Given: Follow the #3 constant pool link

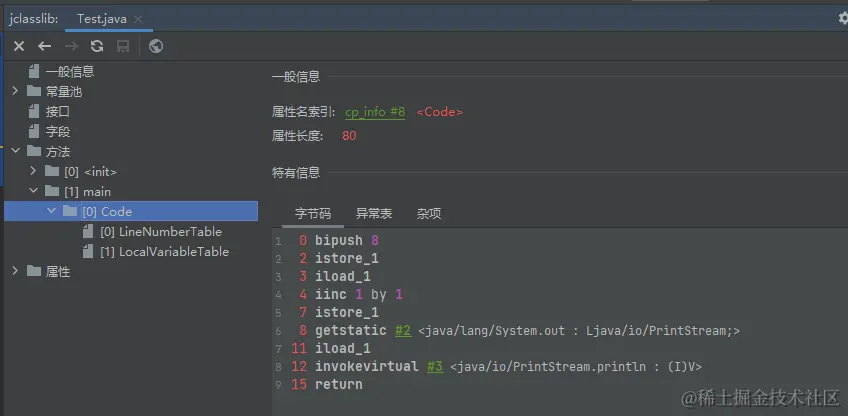Looking at the screenshot, I should [x=435, y=366].
